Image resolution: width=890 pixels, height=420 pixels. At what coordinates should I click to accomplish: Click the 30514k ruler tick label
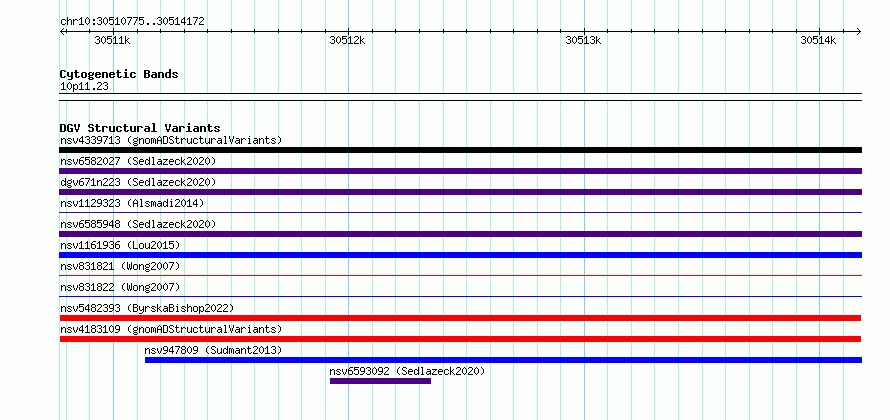pos(818,40)
